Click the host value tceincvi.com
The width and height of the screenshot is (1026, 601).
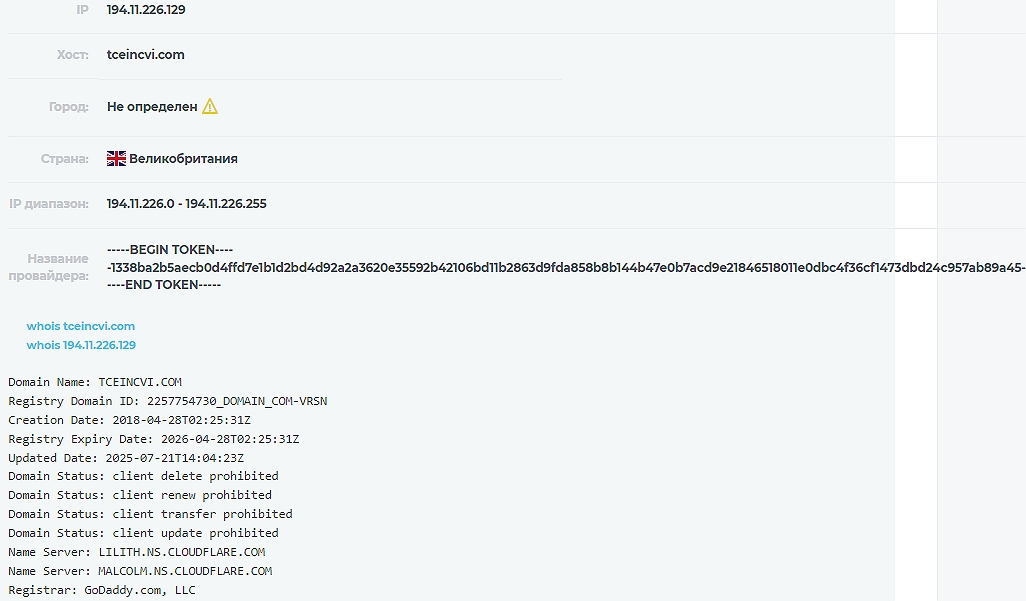[x=146, y=55]
